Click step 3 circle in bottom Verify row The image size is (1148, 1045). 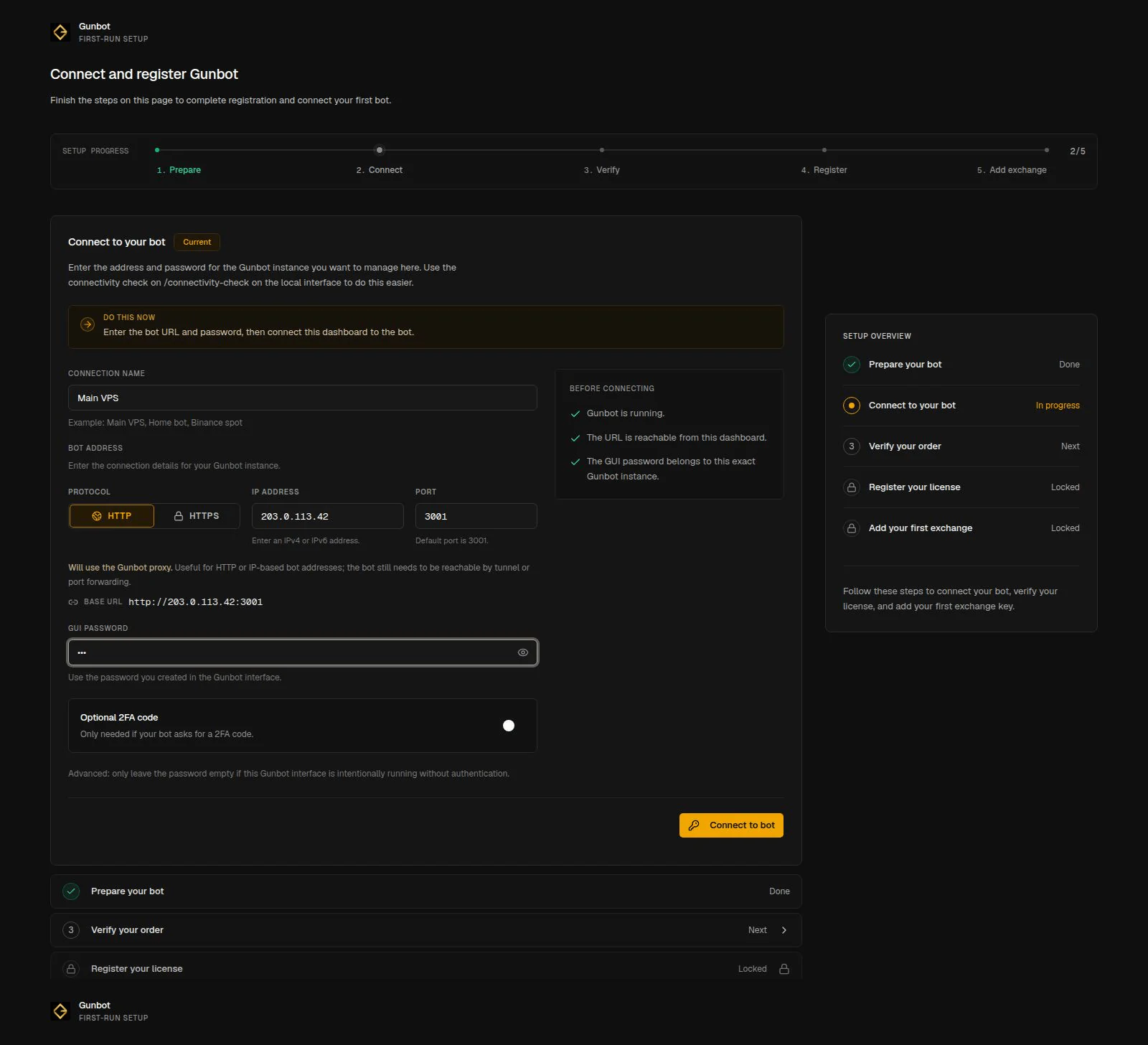click(x=71, y=930)
